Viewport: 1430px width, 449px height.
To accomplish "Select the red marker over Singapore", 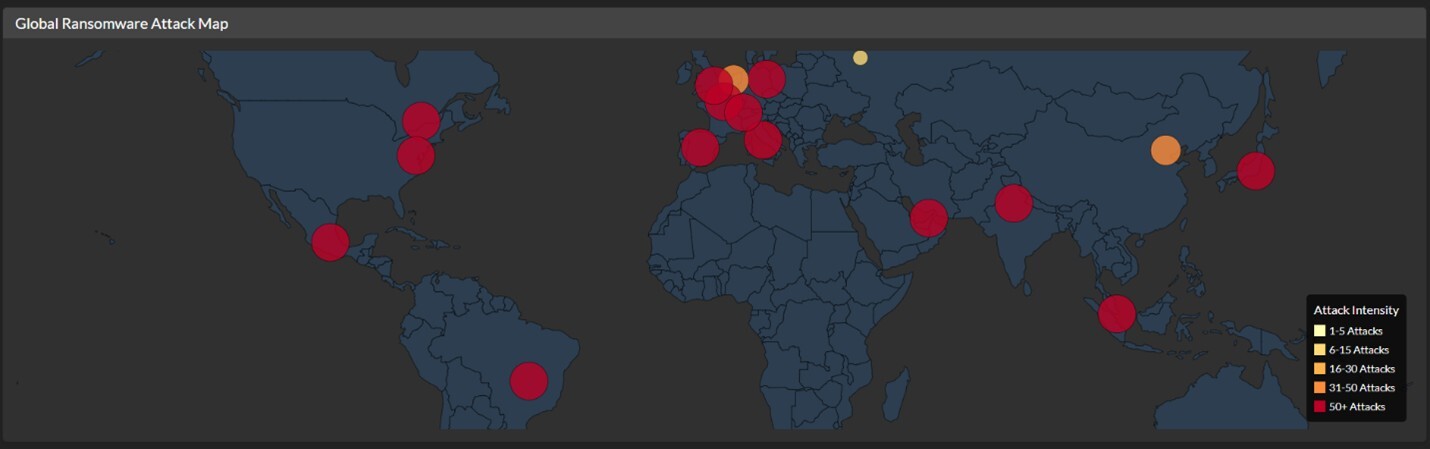I will tap(1117, 314).
